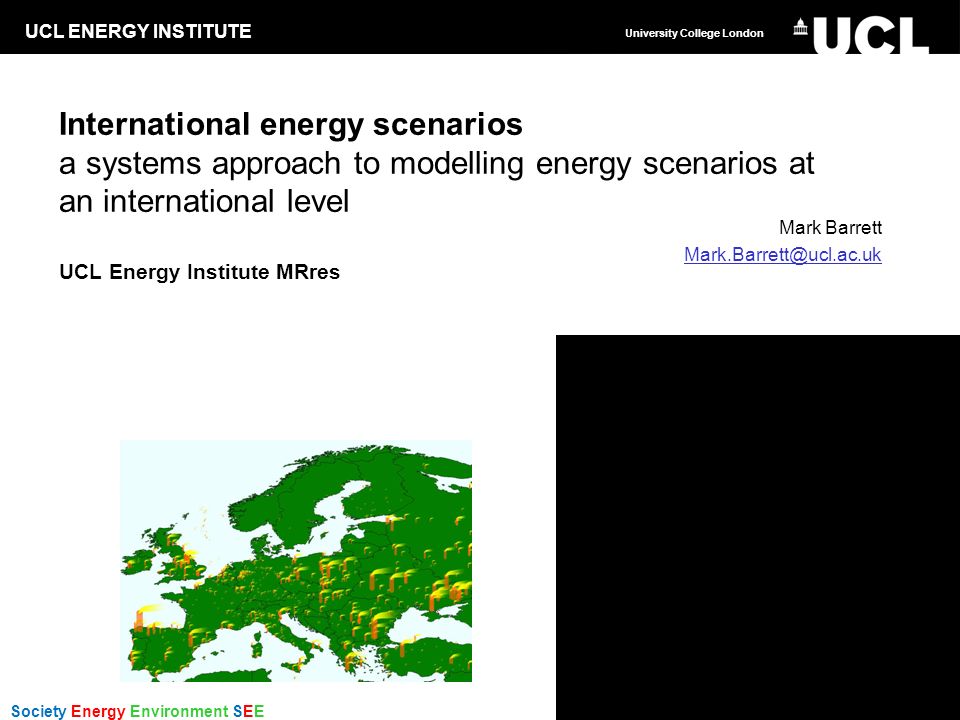The image size is (960, 720).
Task: Click the black rectangle placeholder on the slide
Action: 758,527
